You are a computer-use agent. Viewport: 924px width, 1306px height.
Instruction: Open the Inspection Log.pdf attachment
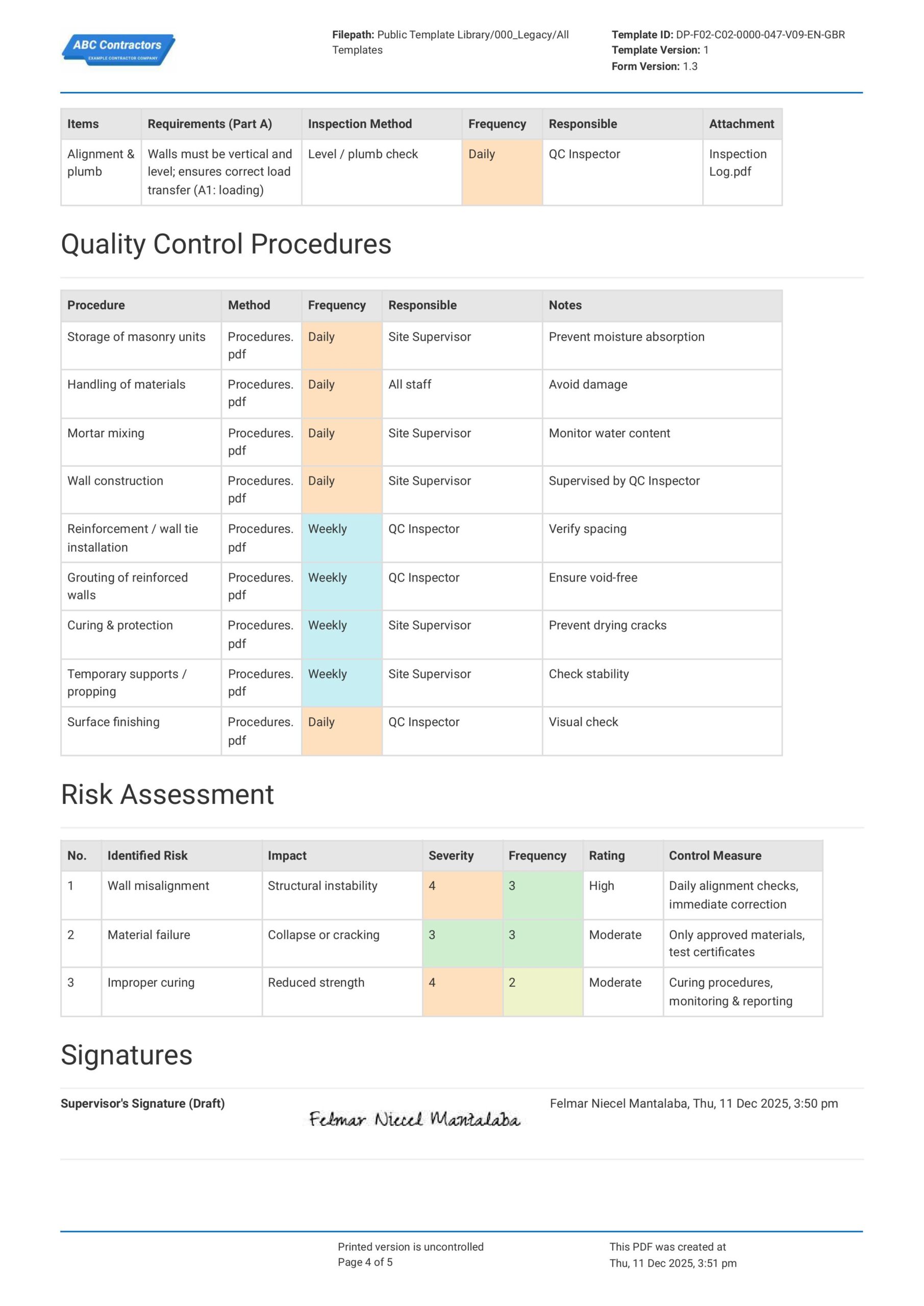click(737, 163)
